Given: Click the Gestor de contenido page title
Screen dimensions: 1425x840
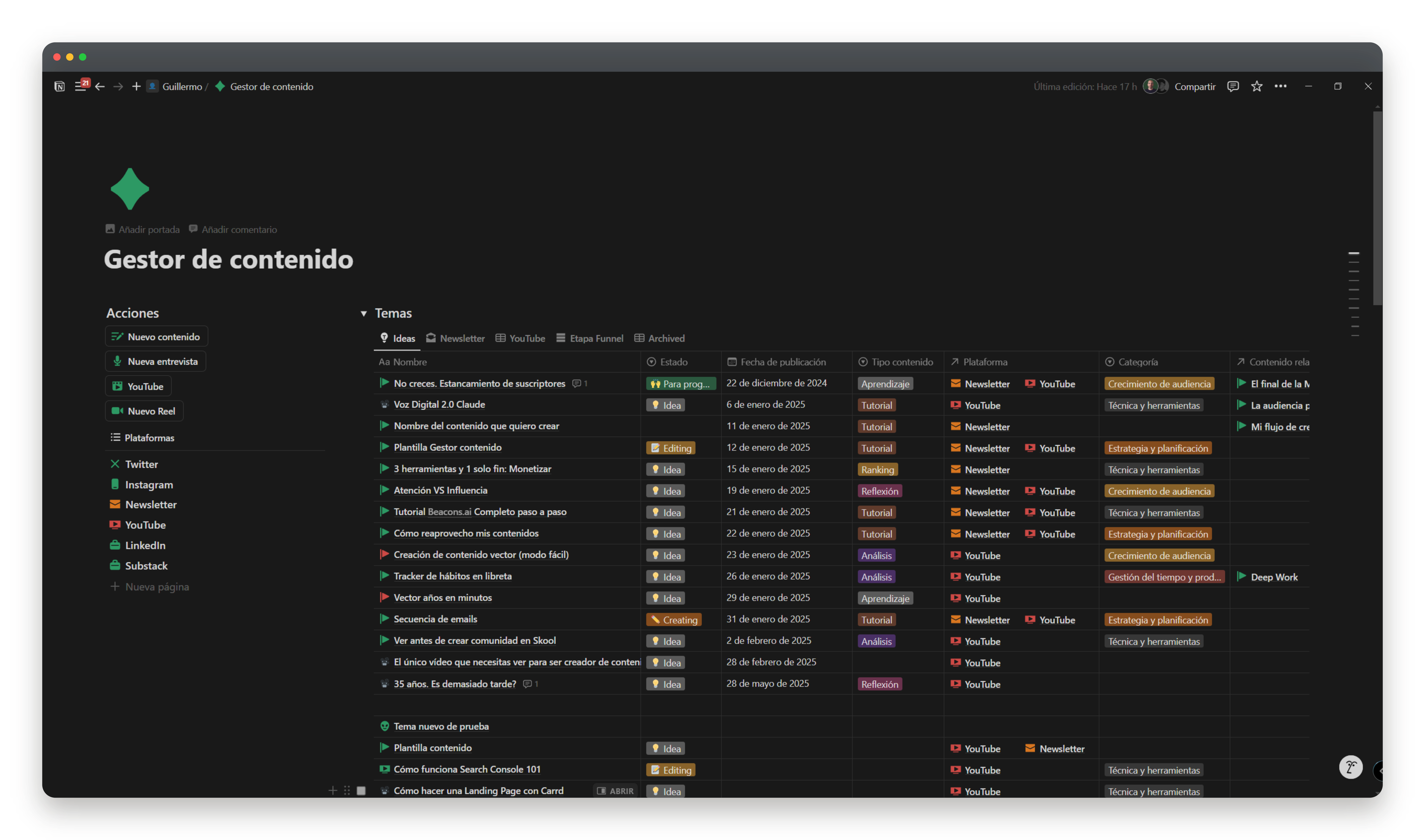Looking at the screenshot, I should 229,260.
